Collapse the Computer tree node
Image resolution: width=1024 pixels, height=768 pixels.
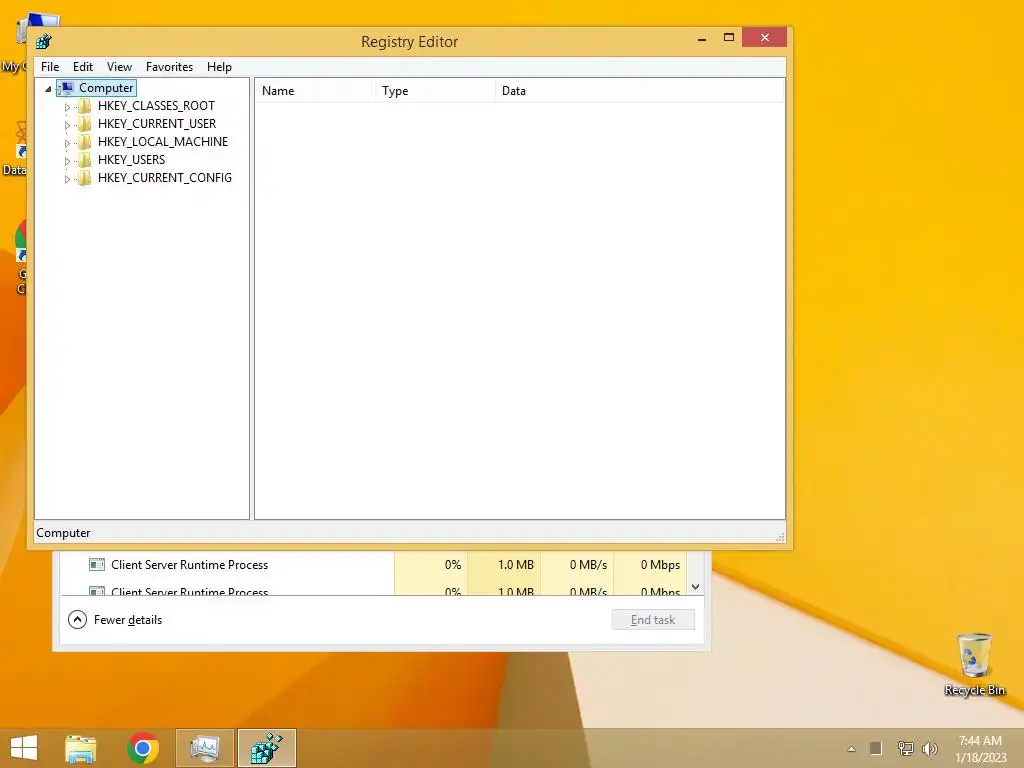click(48, 89)
